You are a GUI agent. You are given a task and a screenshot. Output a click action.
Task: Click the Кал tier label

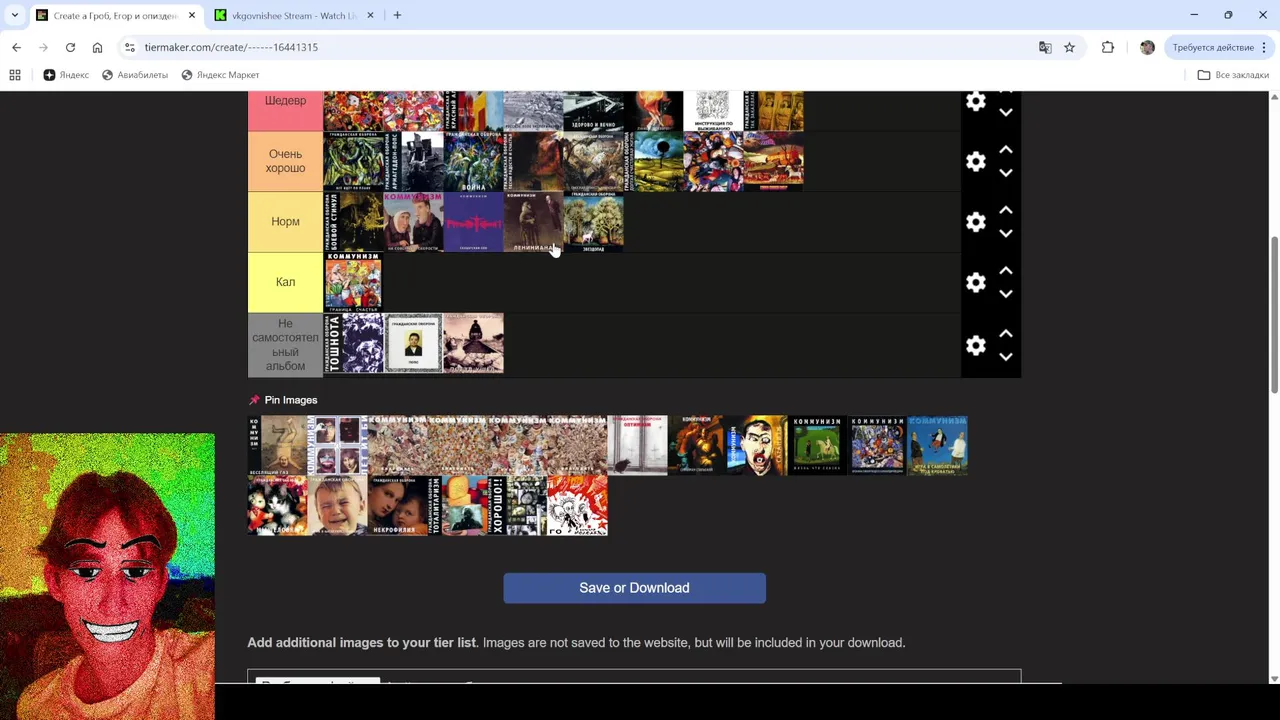click(x=285, y=282)
